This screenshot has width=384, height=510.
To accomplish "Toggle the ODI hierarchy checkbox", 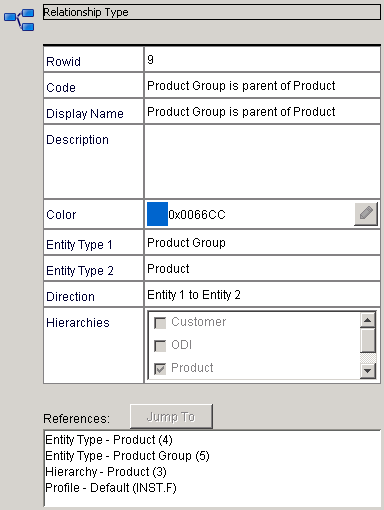I will [160, 346].
